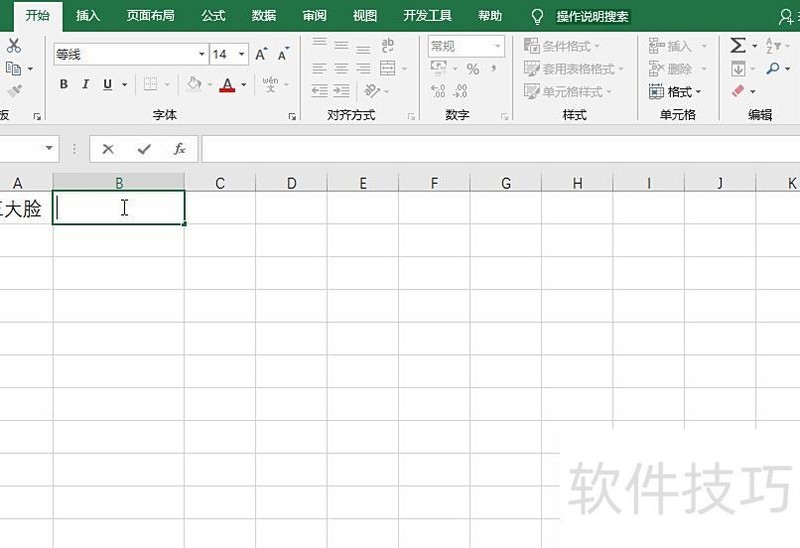
Task: Click the AutoSum sigma icon
Action: [738, 45]
